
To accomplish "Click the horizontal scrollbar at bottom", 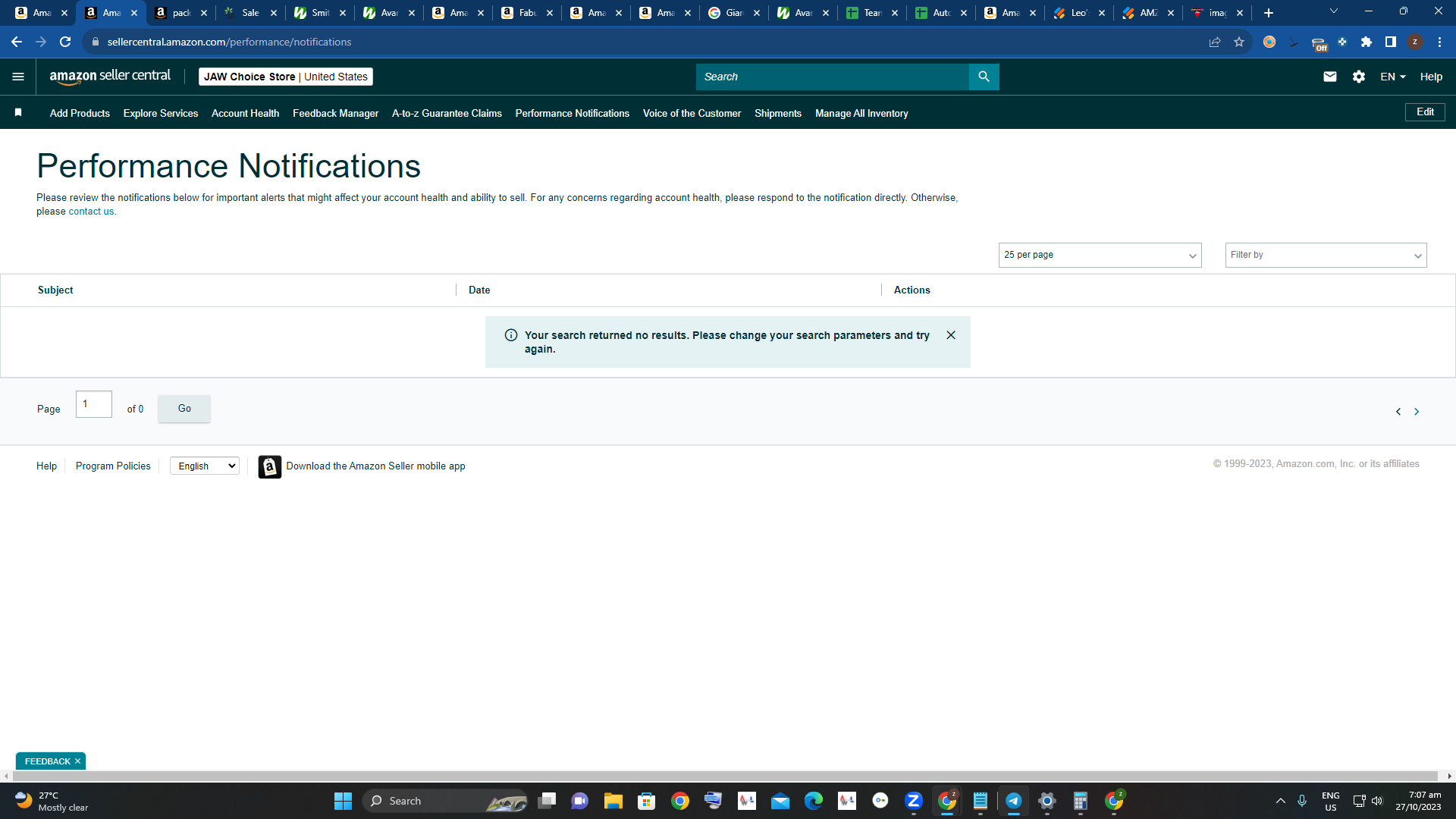I will 724,776.
